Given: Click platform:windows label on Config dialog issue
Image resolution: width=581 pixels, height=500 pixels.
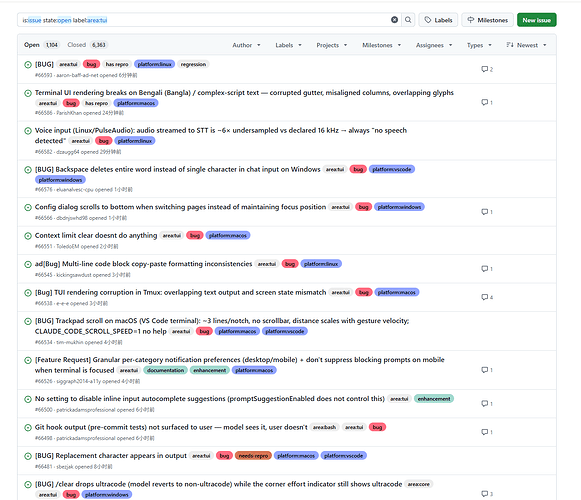Looking at the screenshot, I should pyautogui.click(x=399, y=207).
